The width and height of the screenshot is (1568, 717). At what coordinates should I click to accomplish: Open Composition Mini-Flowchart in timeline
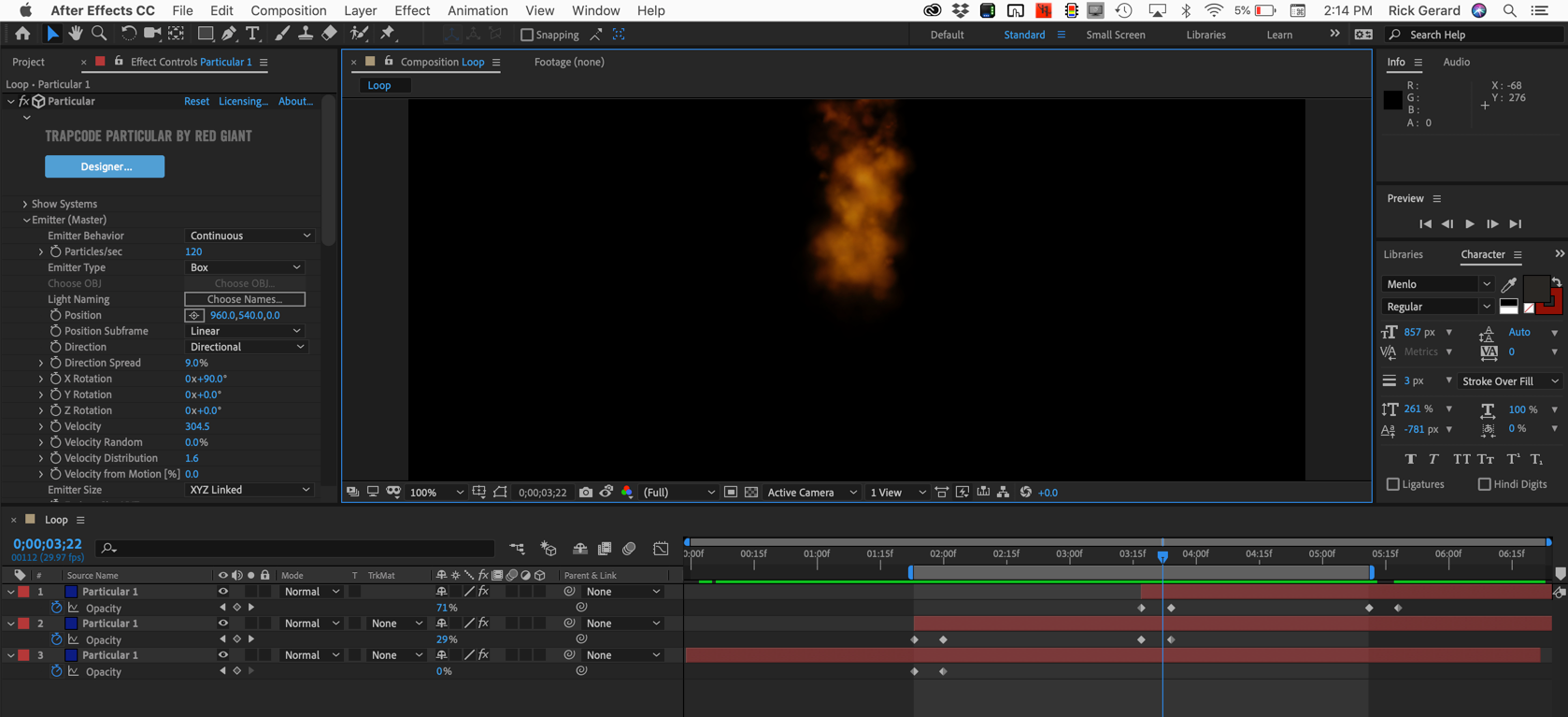(517, 549)
